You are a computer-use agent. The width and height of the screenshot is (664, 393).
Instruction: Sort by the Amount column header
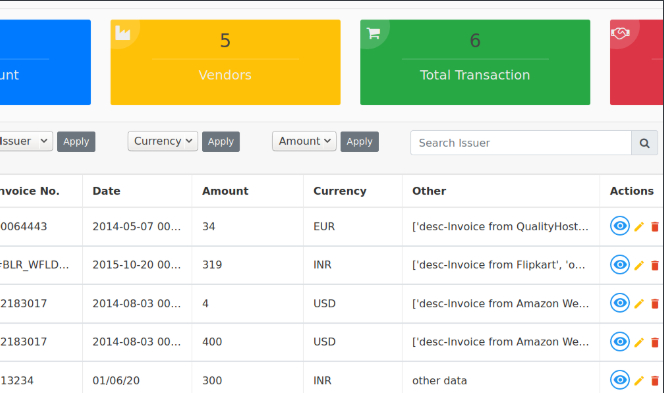[x=225, y=191]
